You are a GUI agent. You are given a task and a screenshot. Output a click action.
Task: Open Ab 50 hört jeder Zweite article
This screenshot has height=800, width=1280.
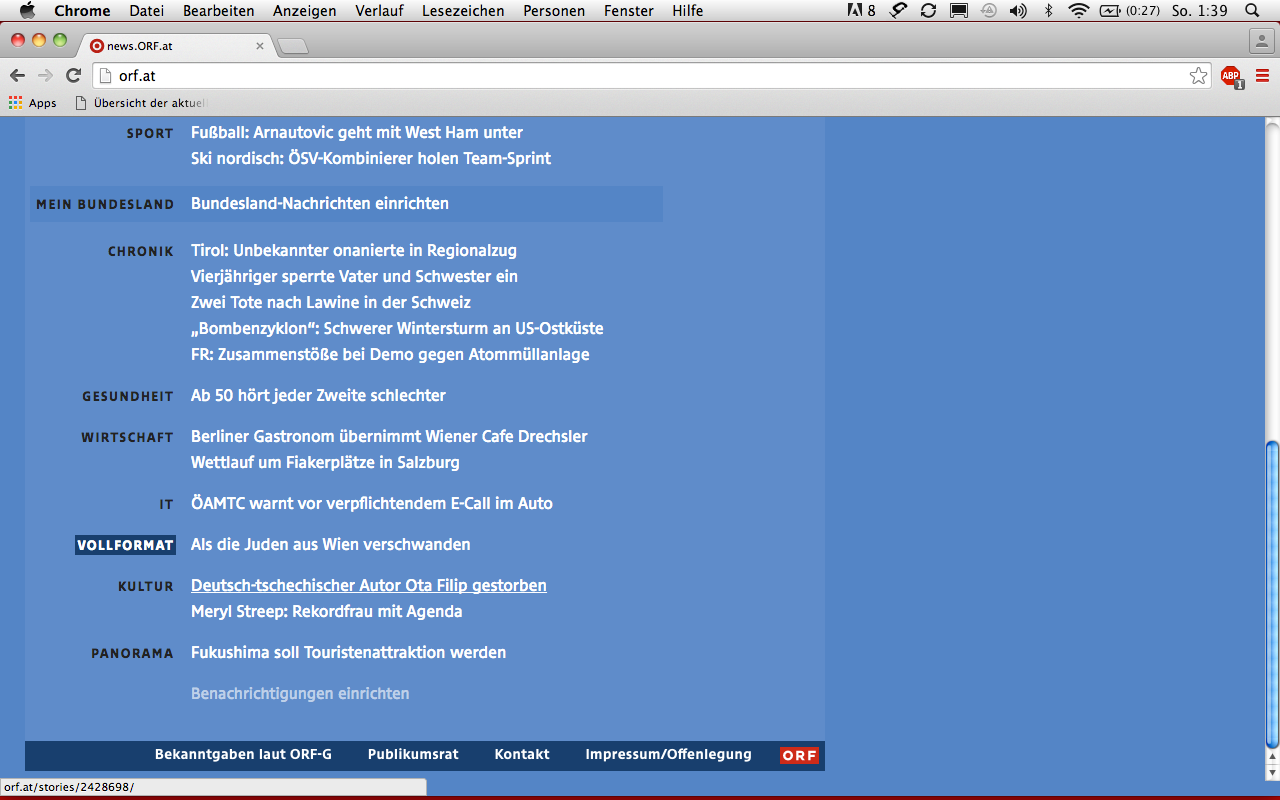coord(318,395)
